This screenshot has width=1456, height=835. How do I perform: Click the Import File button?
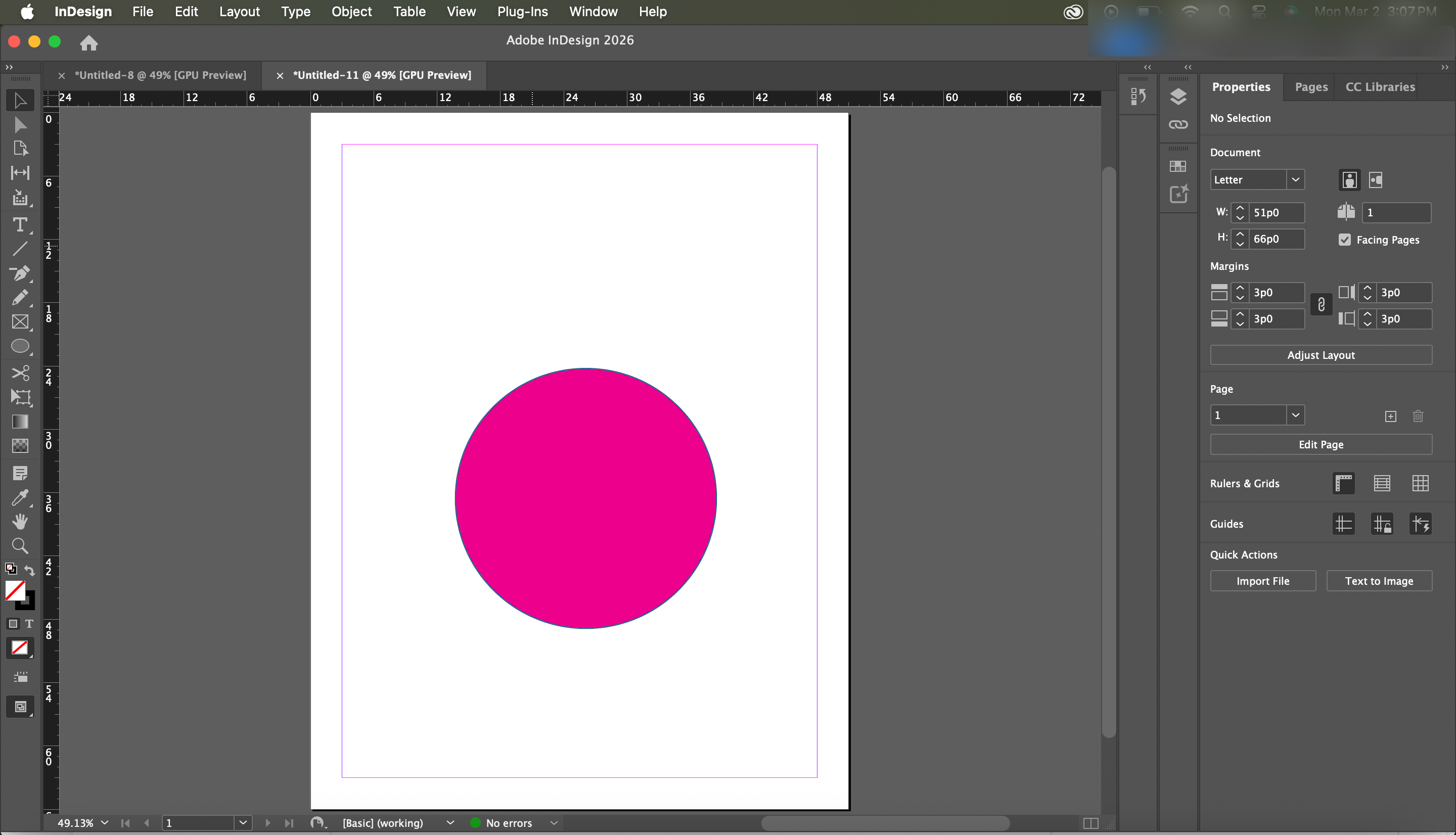[1262, 581]
